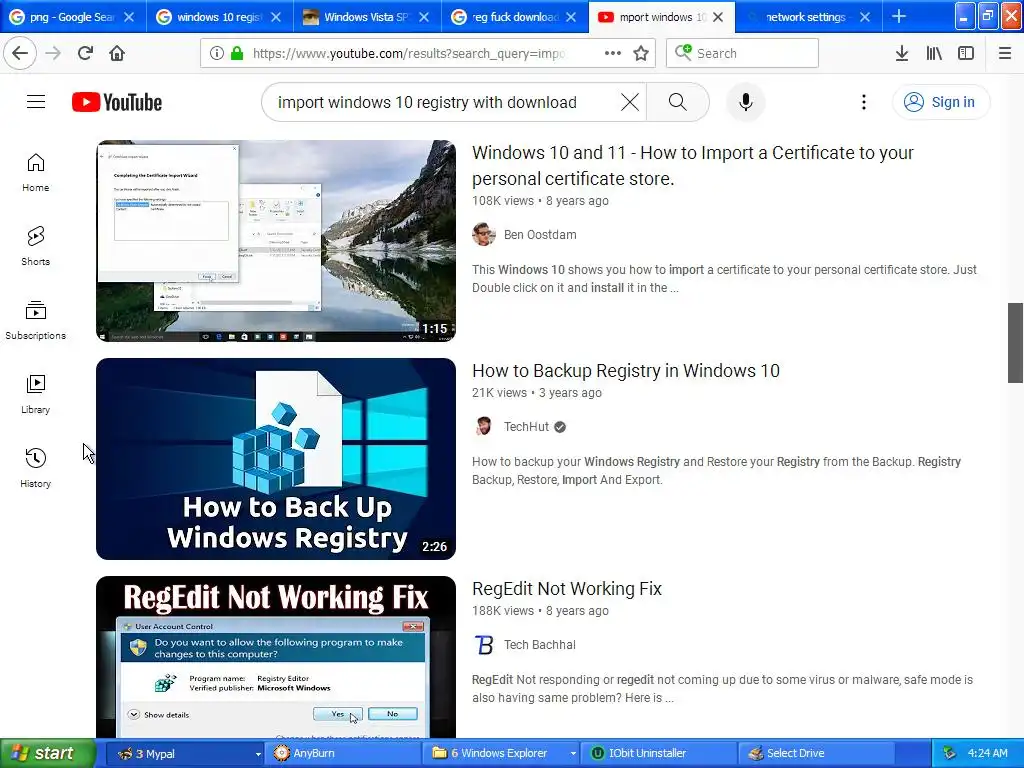This screenshot has height=768, width=1024.
Task: Open History in YouTube sidebar
Action: click(x=36, y=468)
